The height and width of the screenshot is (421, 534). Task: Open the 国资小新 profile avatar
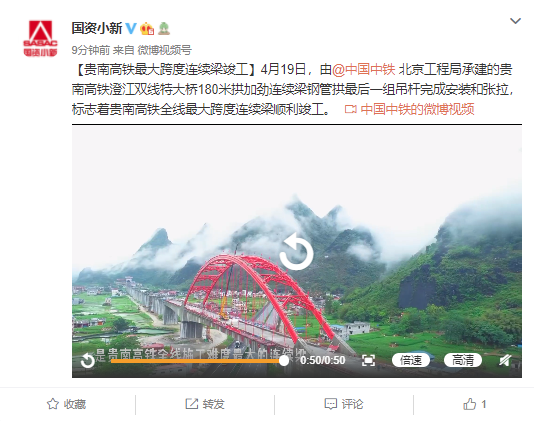pos(40,38)
